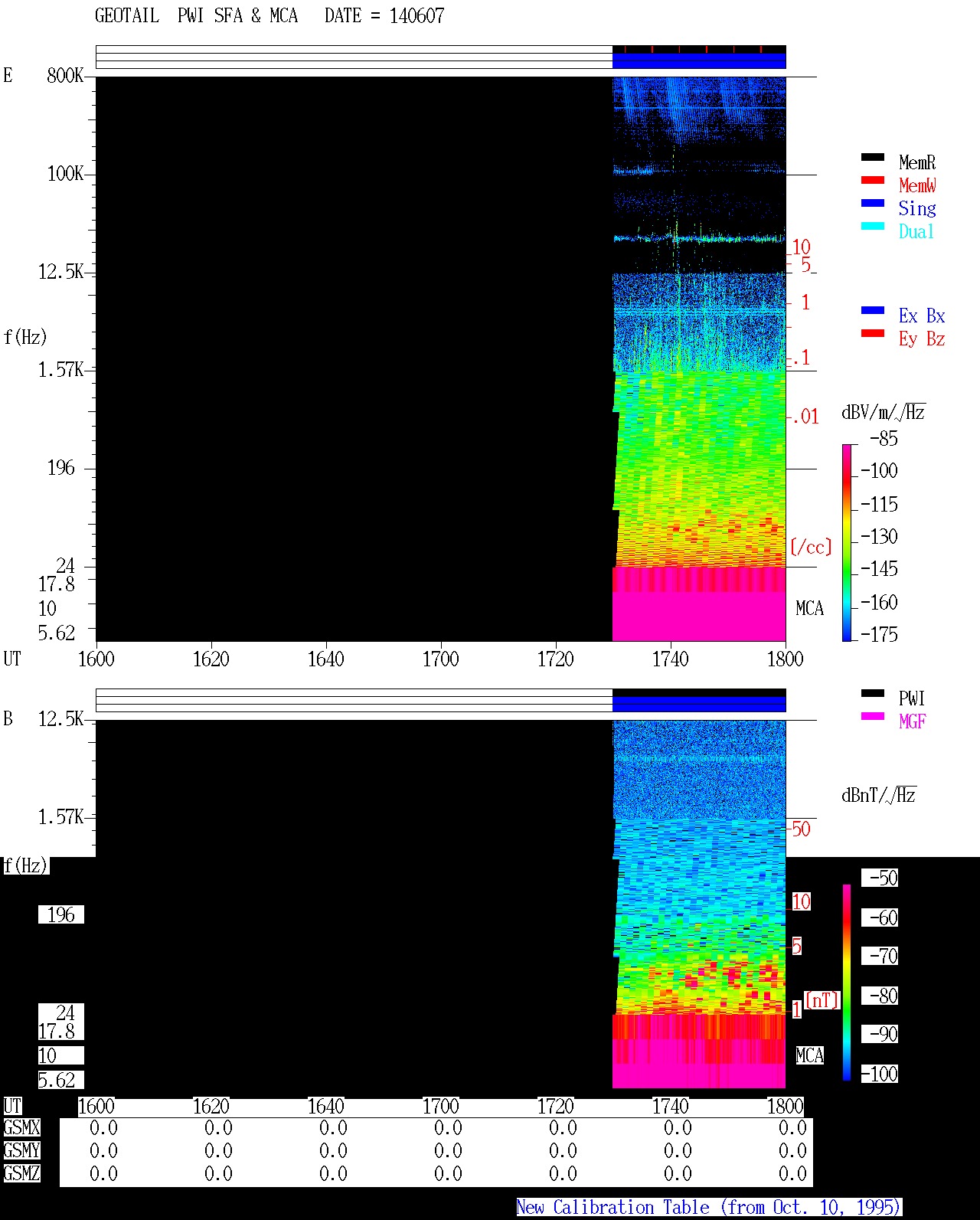Click the MGF legend label

[x=913, y=721]
